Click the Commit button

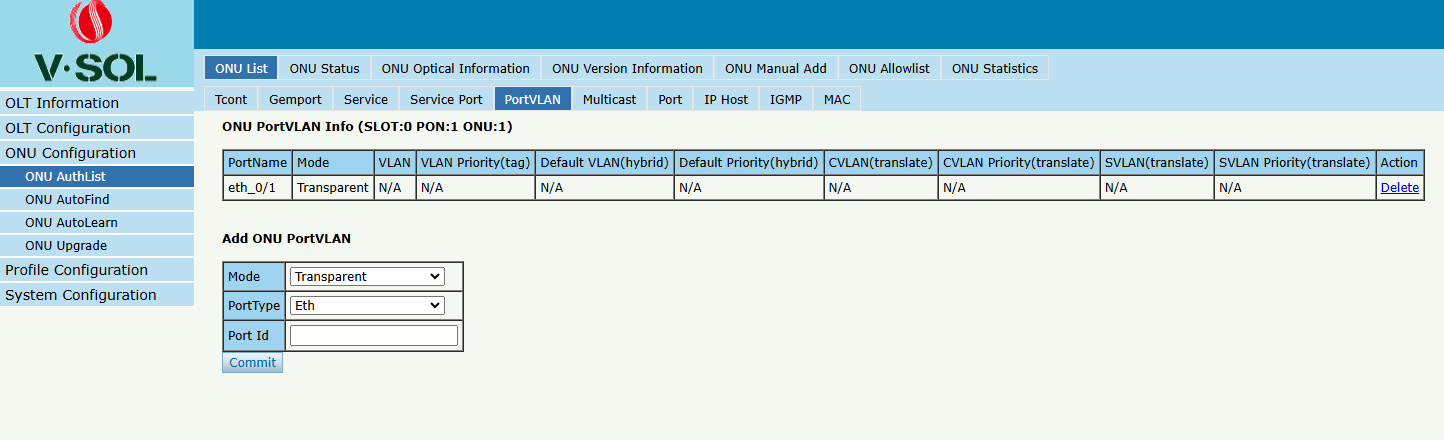click(252, 363)
